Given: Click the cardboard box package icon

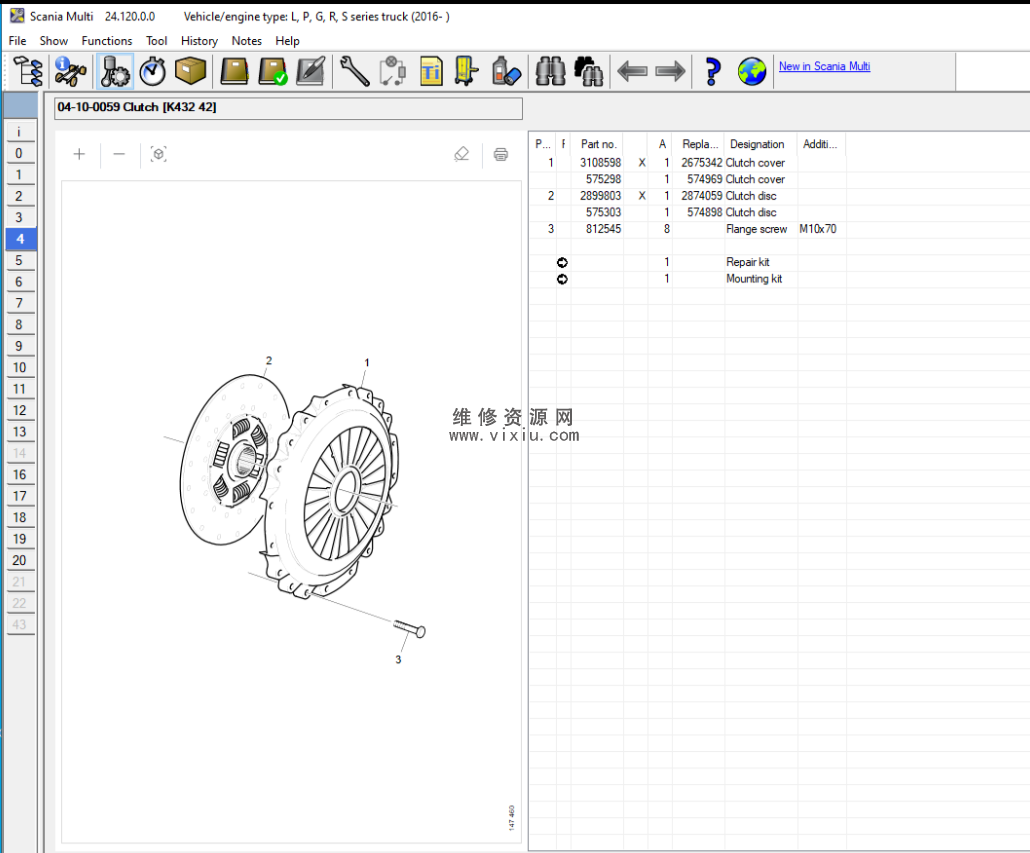Looking at the screenshot, I should (x=190, y=71).
